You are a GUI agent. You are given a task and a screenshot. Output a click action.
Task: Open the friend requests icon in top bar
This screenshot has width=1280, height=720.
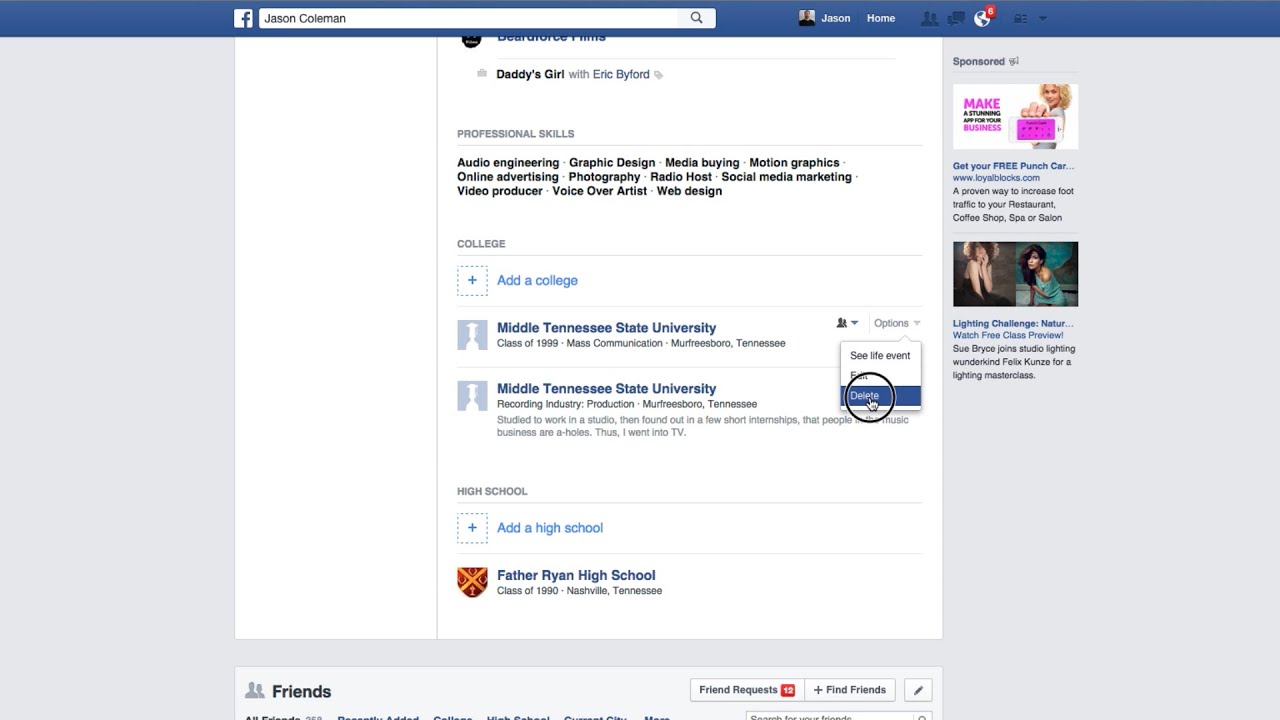[930, 18]
